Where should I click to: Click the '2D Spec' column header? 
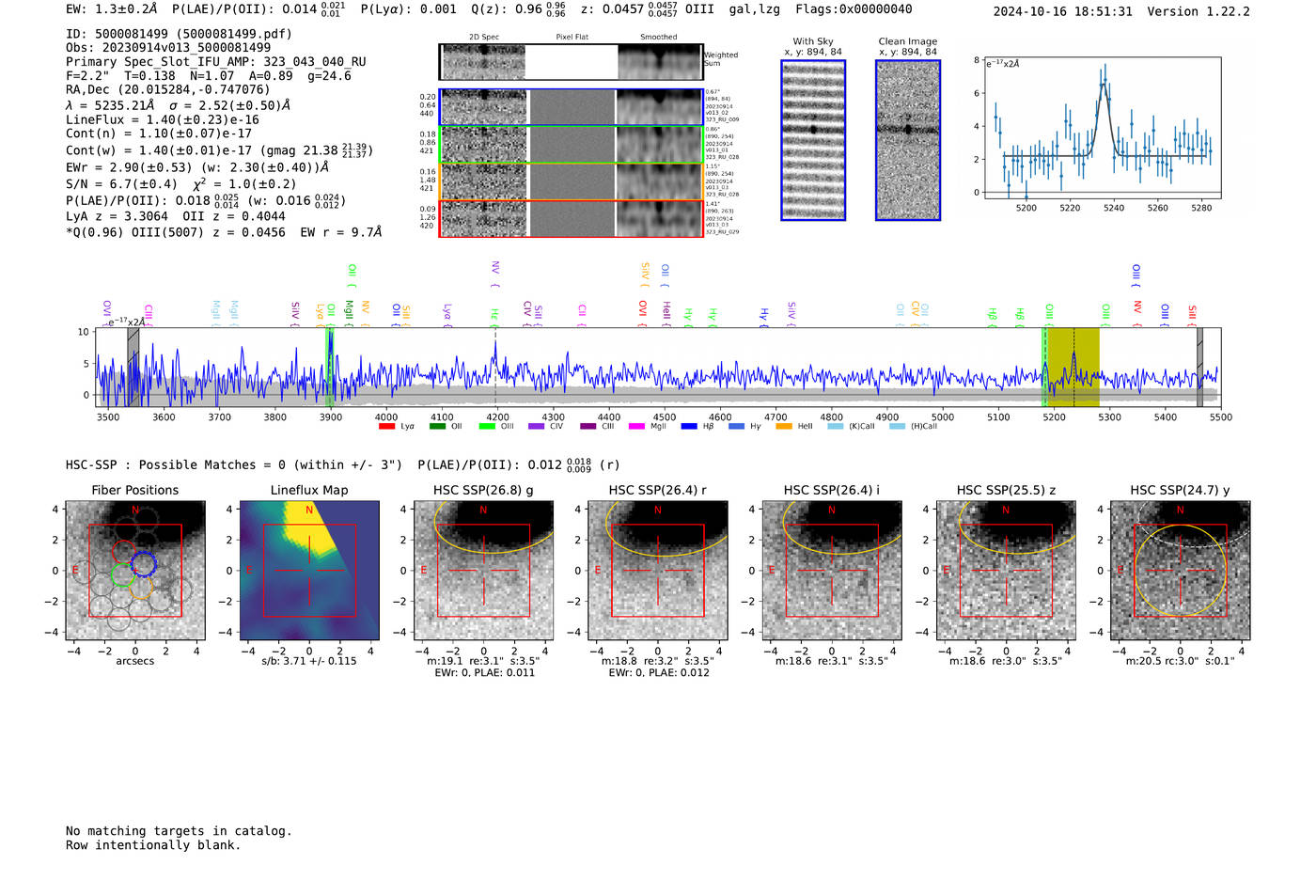coord(484,38)
